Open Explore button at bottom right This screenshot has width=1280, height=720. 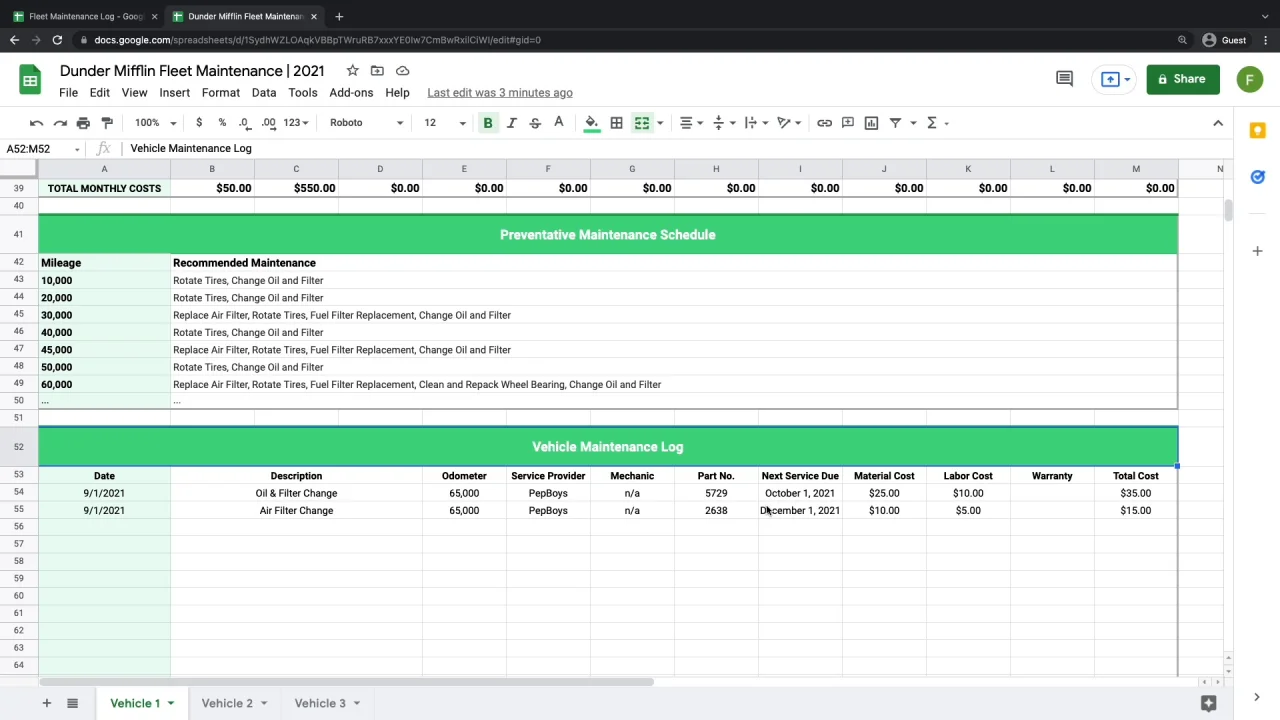tap(1209, 703)
